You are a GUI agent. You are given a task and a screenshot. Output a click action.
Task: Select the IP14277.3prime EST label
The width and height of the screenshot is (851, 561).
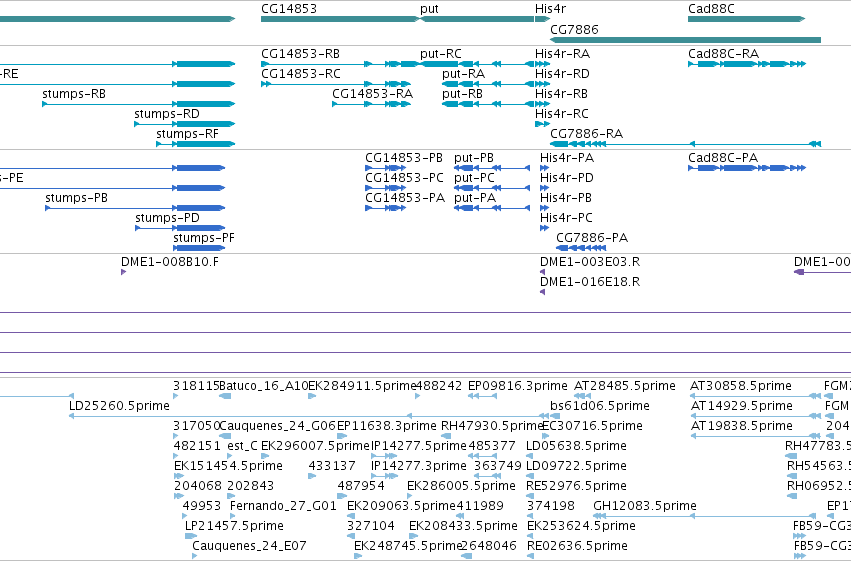[418, 467]
